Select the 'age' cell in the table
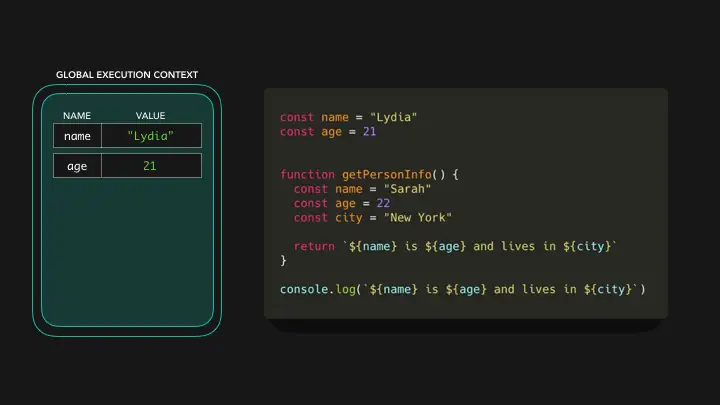Screen dimensions: 720x405 pyautogui.click(x=77, y=166)
